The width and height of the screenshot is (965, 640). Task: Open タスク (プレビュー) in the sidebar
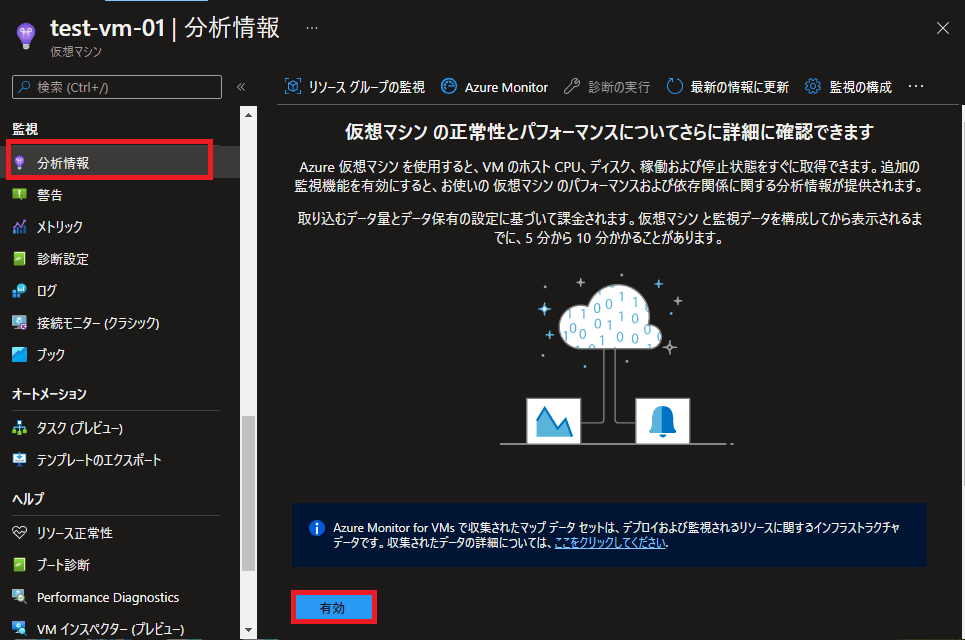click(x=79, y=428)
